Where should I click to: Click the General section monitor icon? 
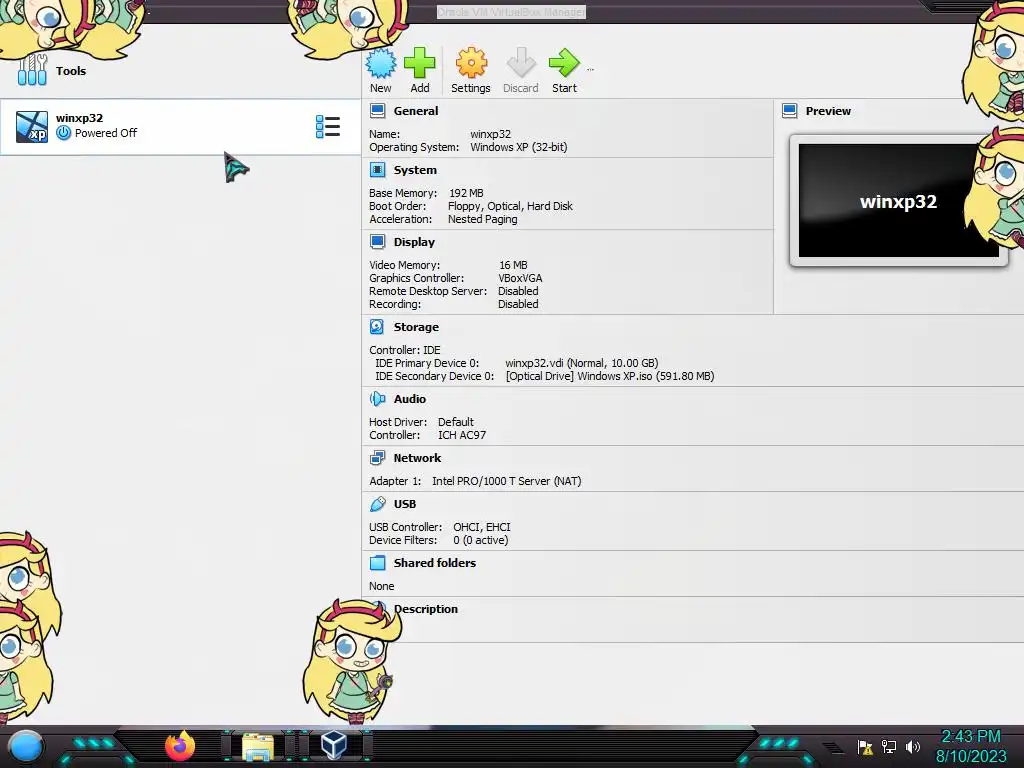point(377,111)
